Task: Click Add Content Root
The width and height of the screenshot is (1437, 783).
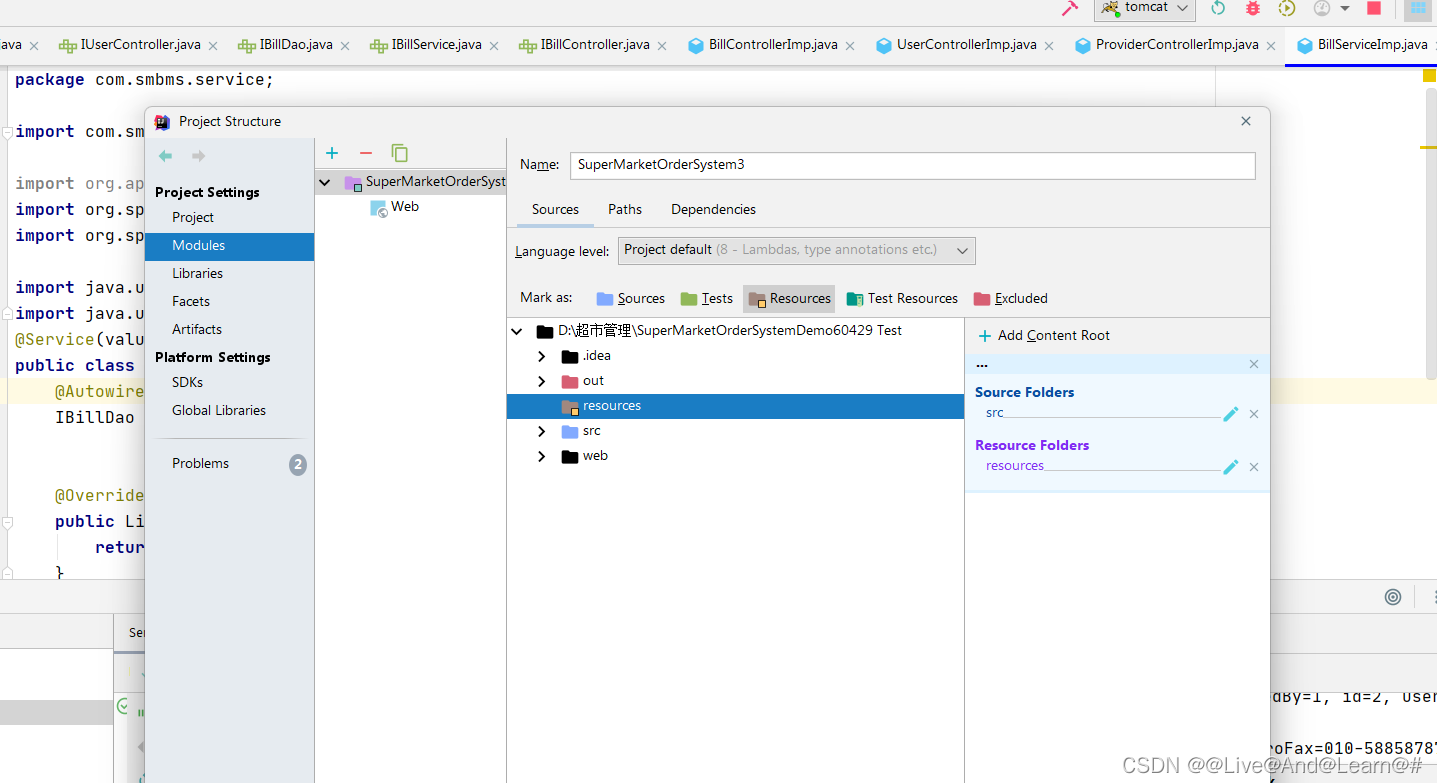Action: point(1043,335)
